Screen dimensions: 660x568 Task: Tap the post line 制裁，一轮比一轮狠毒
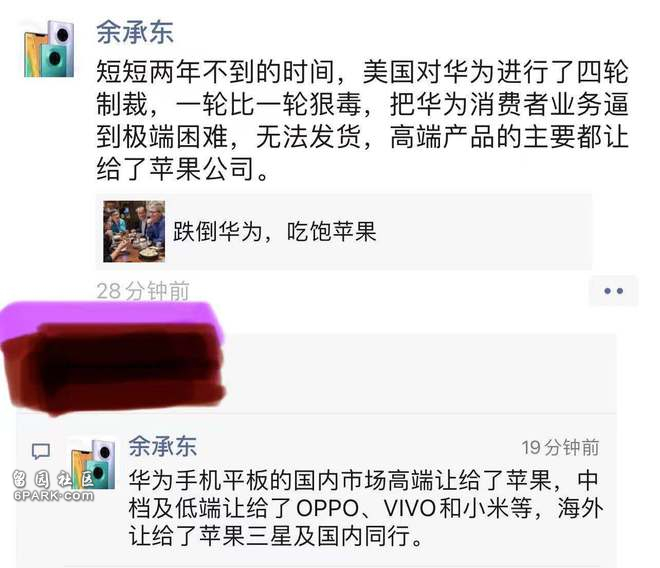pos(362,104)
